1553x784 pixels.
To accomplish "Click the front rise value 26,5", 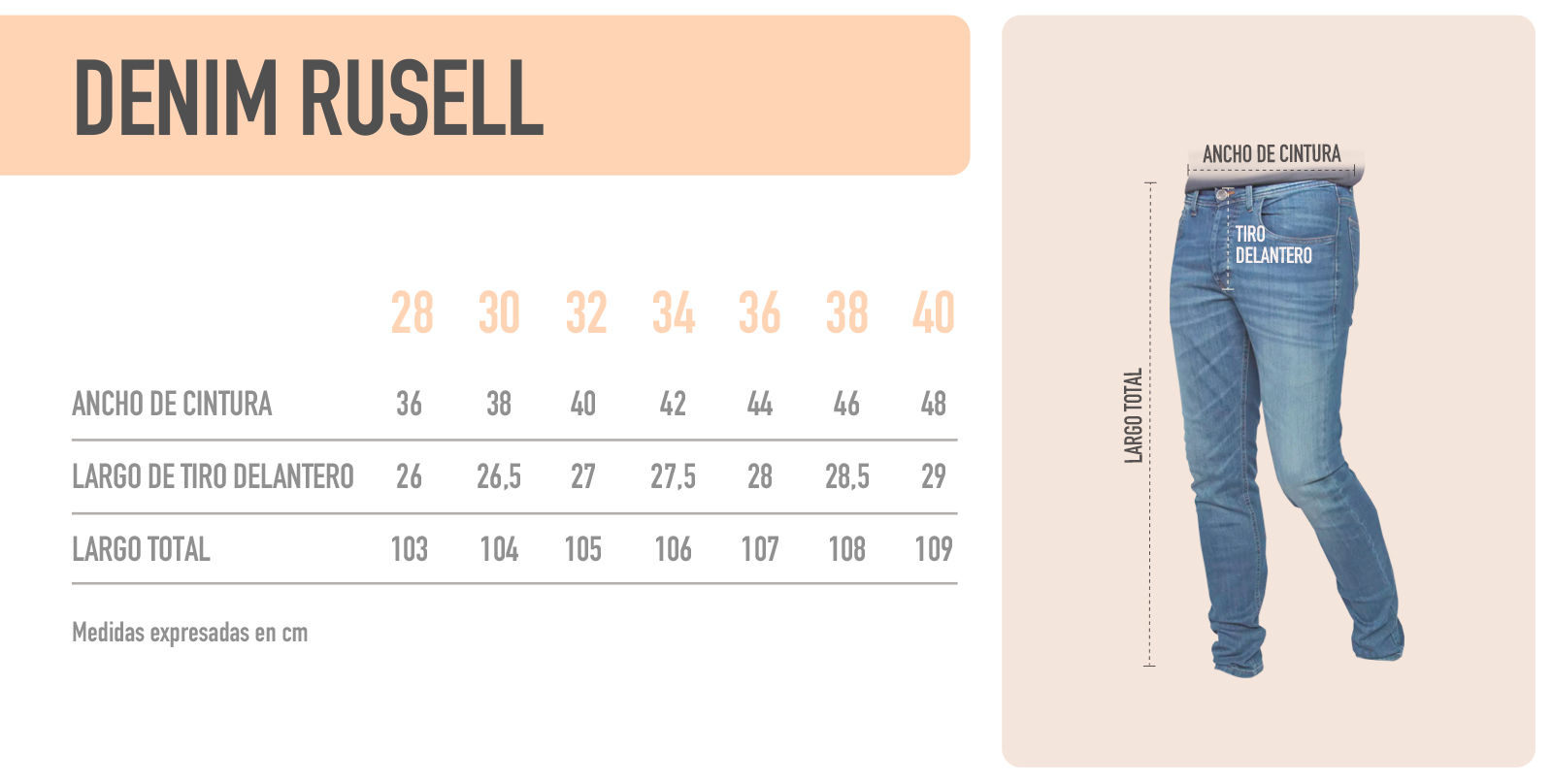I will (499, 476).
